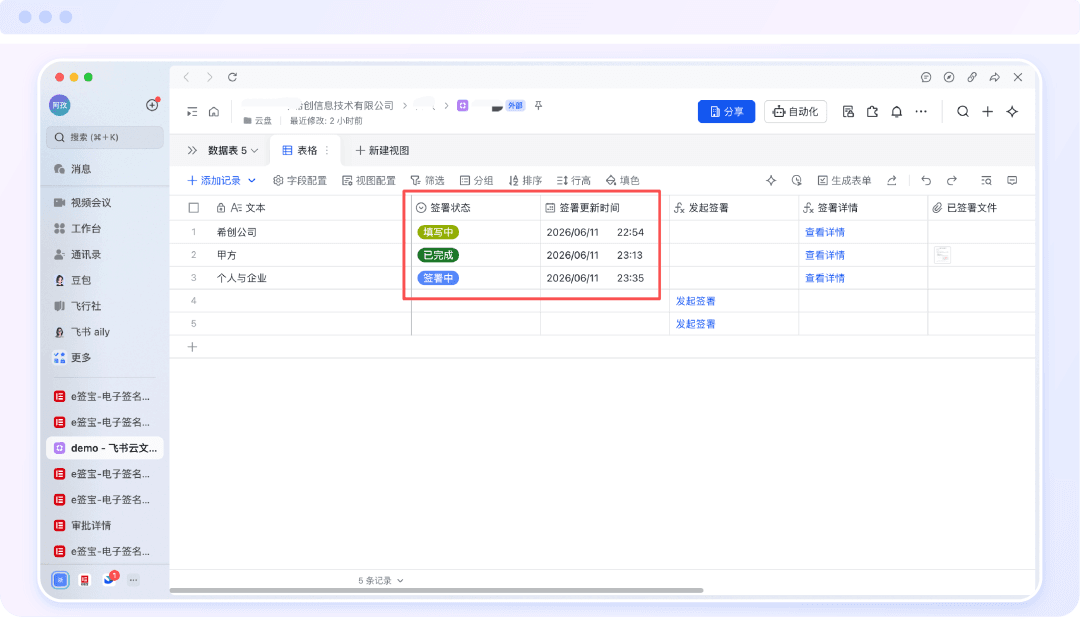This screenshot has width=1080, height=626.
Task: Open the extensions puzzle icon
Action: pos(872,112)
